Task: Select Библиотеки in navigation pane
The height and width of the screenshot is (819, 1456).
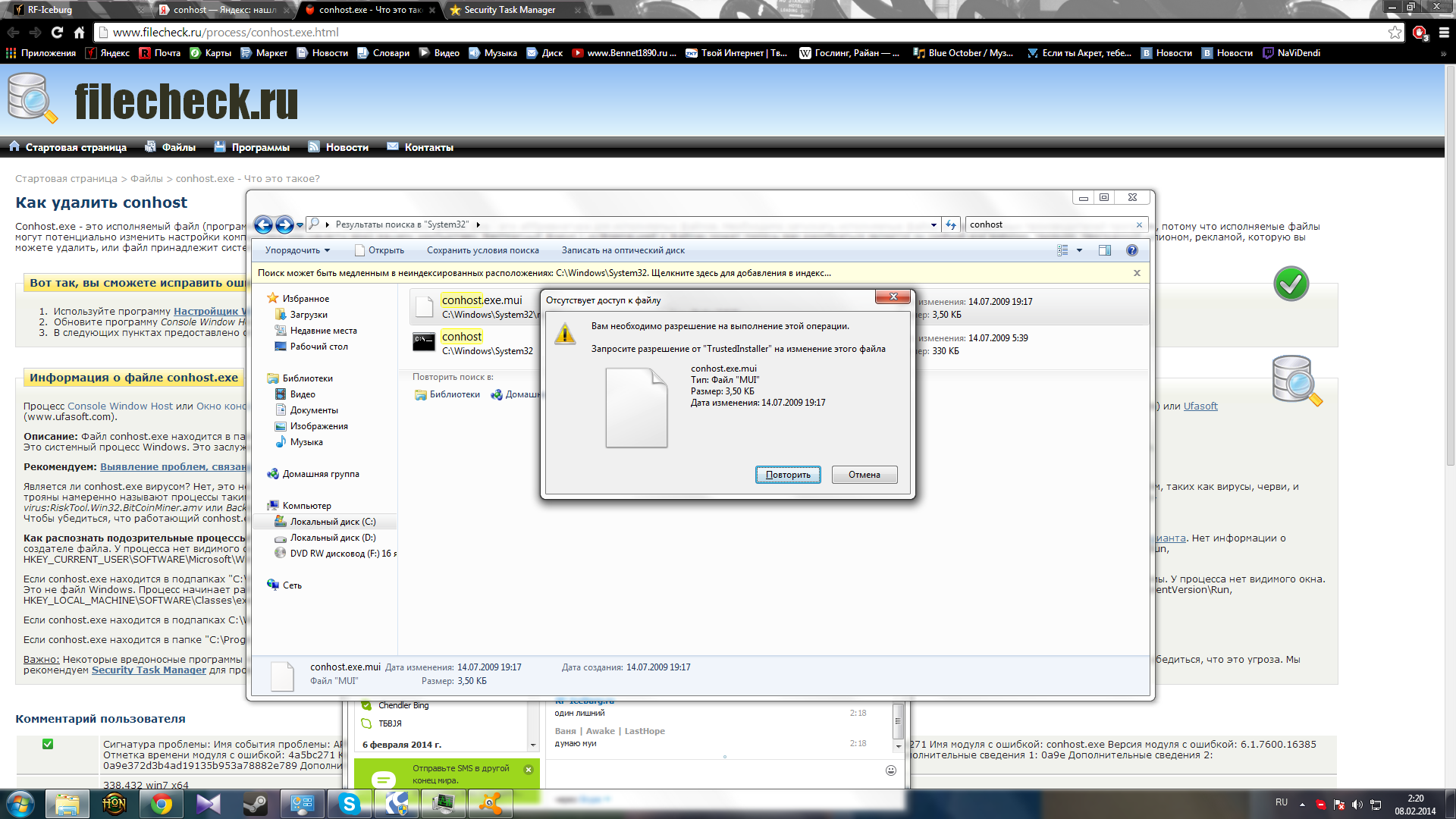Action: 307,378
